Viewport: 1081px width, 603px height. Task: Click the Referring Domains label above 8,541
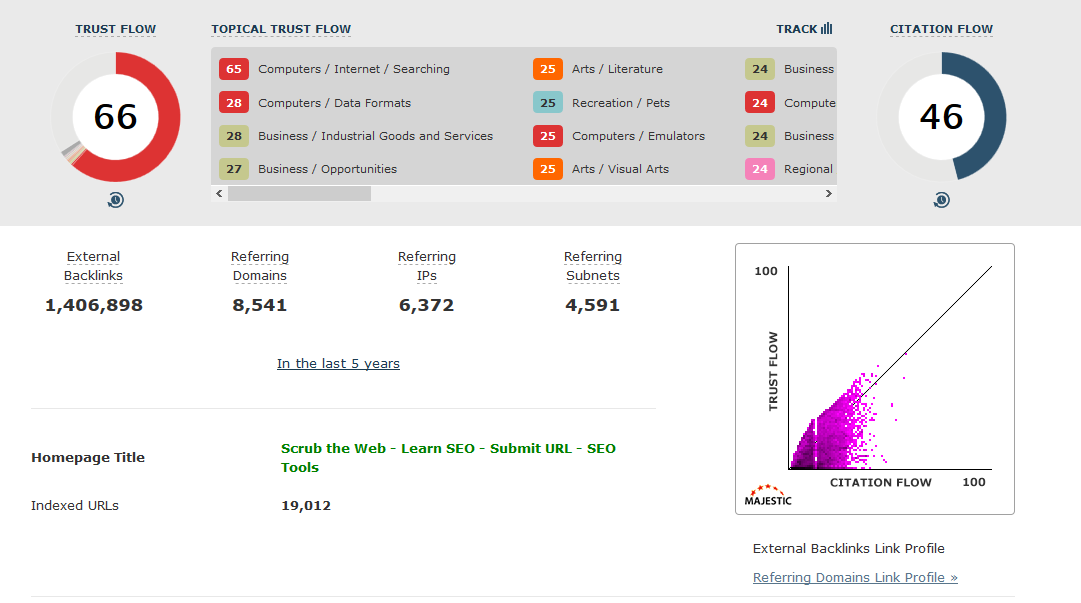coord(260,266)
